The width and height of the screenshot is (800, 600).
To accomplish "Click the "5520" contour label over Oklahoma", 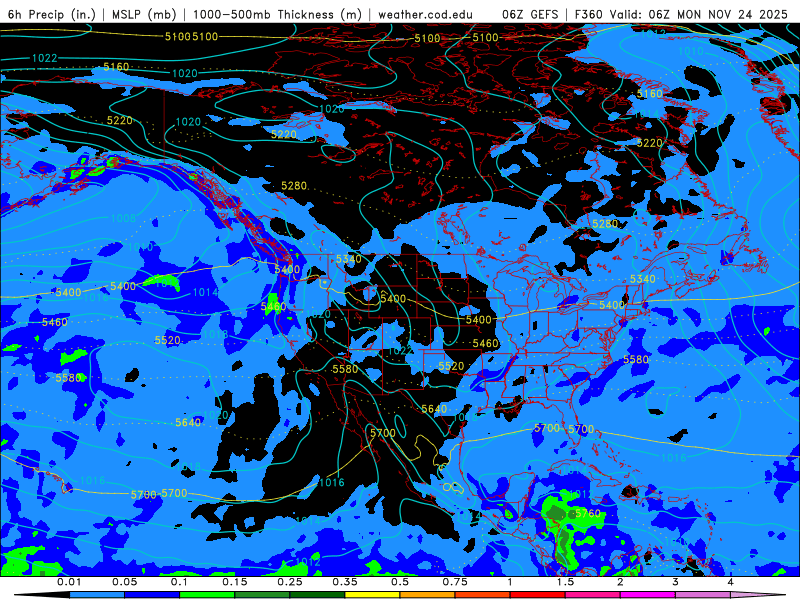I will pyautogui.click(x=451, y=366).
